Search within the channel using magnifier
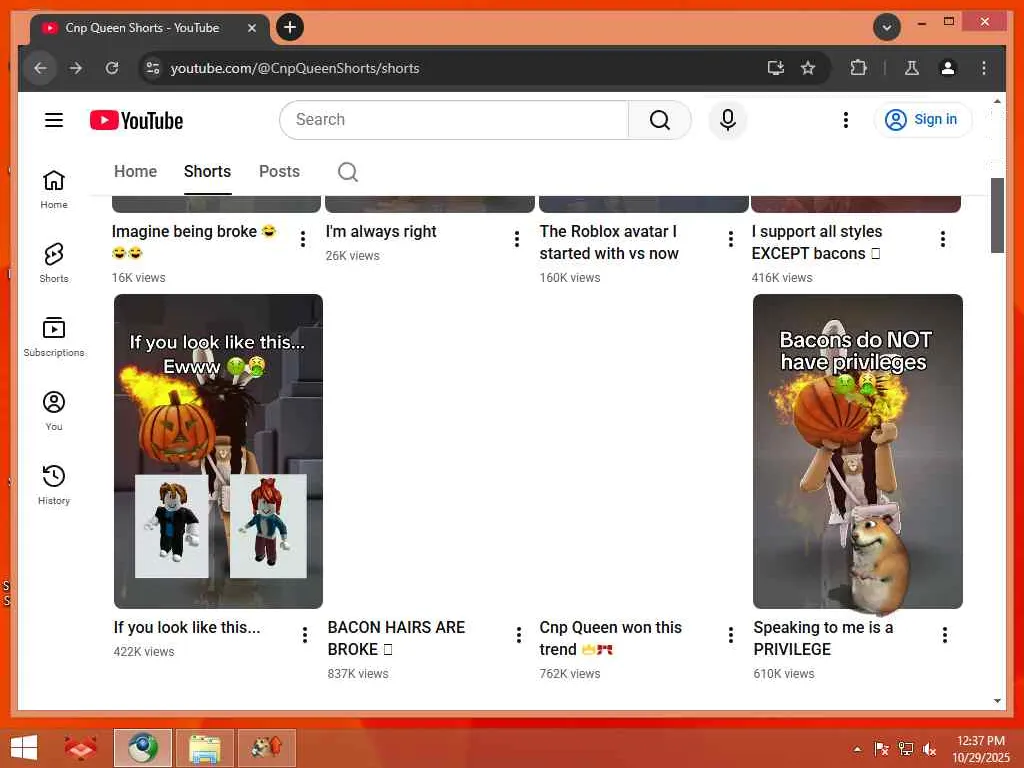1024x768 pixels. click(x=347, y=172)
